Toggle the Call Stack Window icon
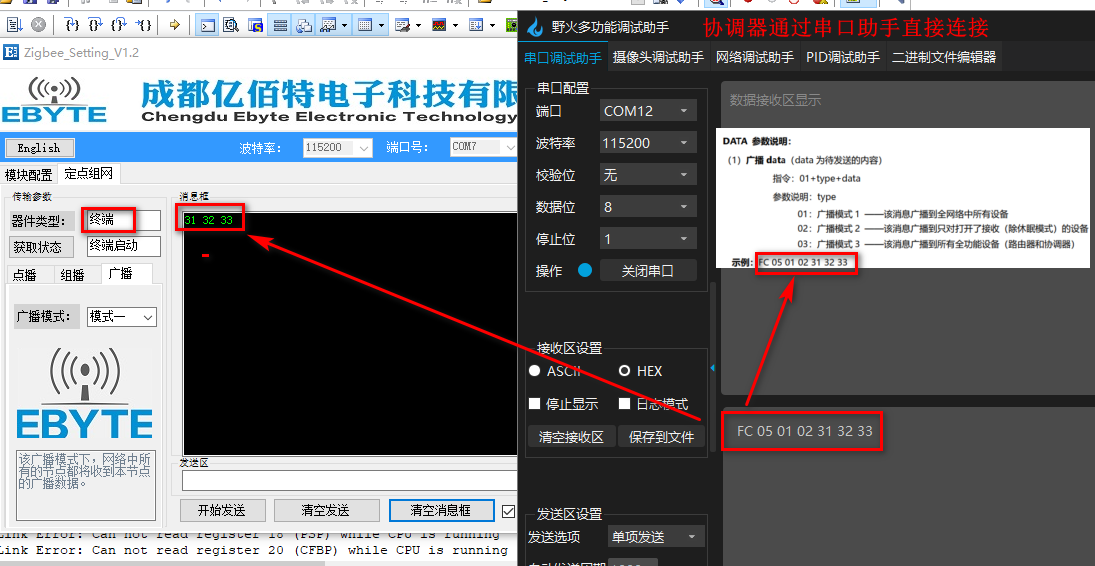Screen dimensions: 1095x566 click(x=304, y=26)
